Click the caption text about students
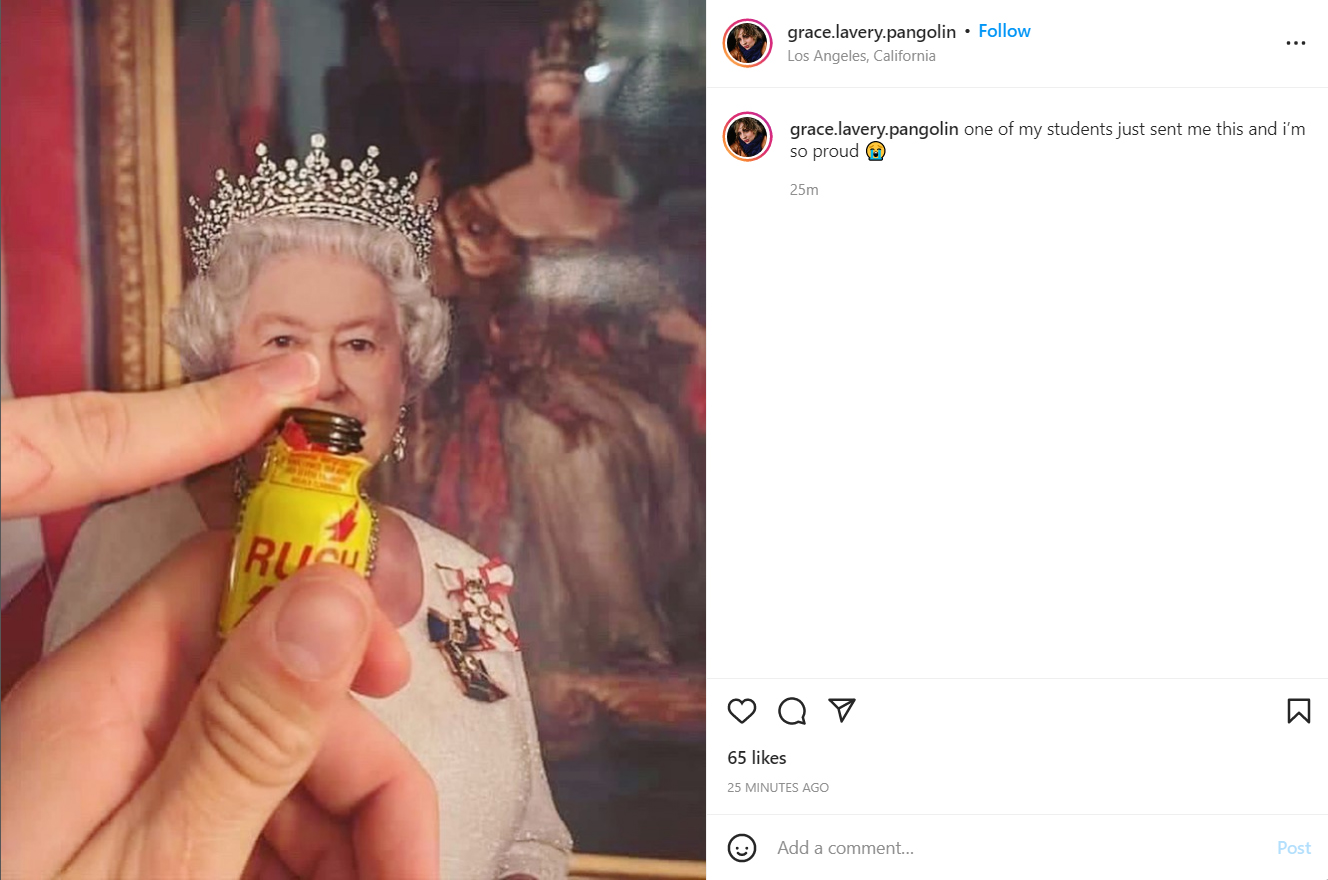Viewport: 1328px width, 880px height. 1047,140
